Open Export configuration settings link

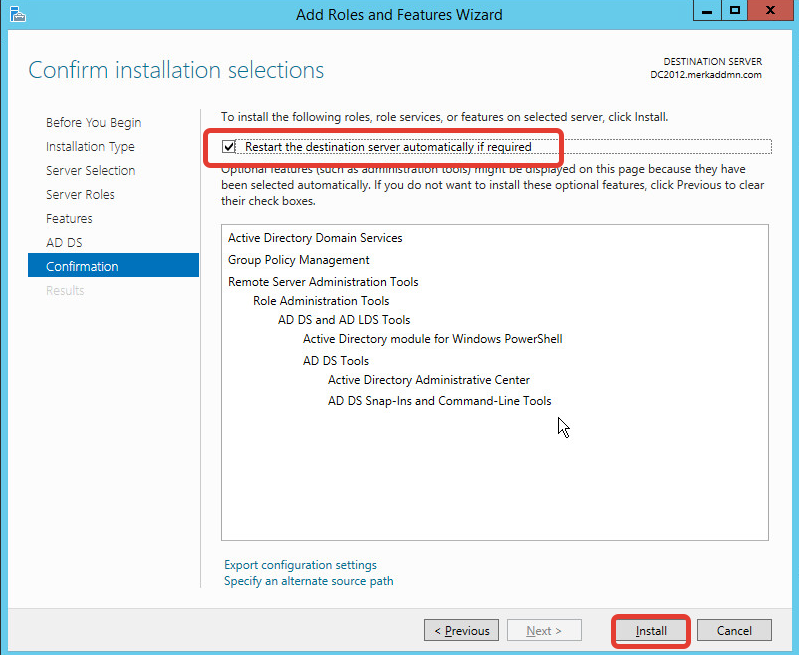coord(300,565)
